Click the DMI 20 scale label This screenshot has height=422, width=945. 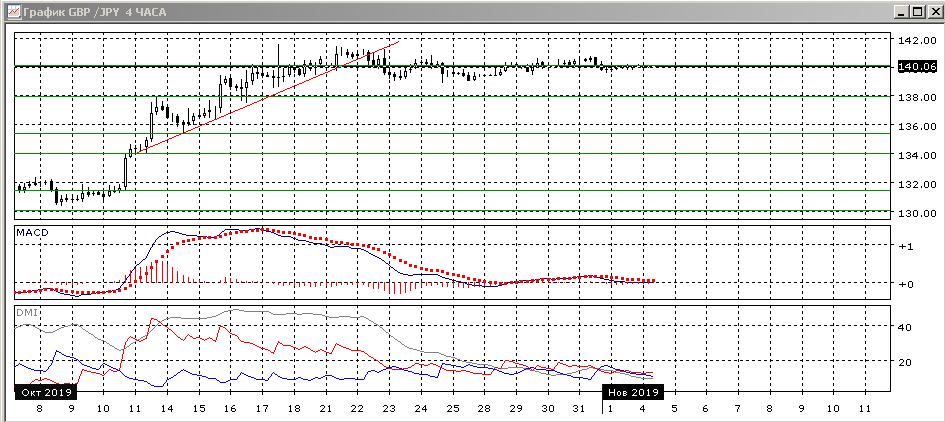(x=905, y=362)
